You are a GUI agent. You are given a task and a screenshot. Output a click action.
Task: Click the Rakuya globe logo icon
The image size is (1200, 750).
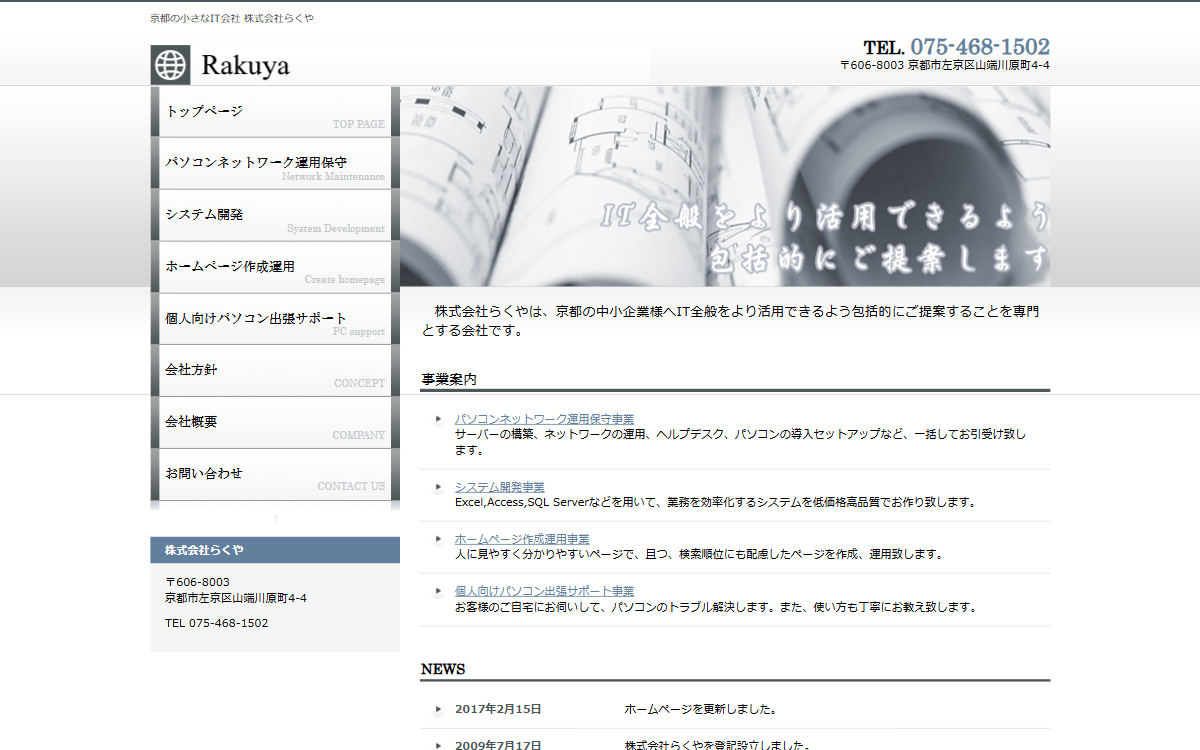click(170, 65)
